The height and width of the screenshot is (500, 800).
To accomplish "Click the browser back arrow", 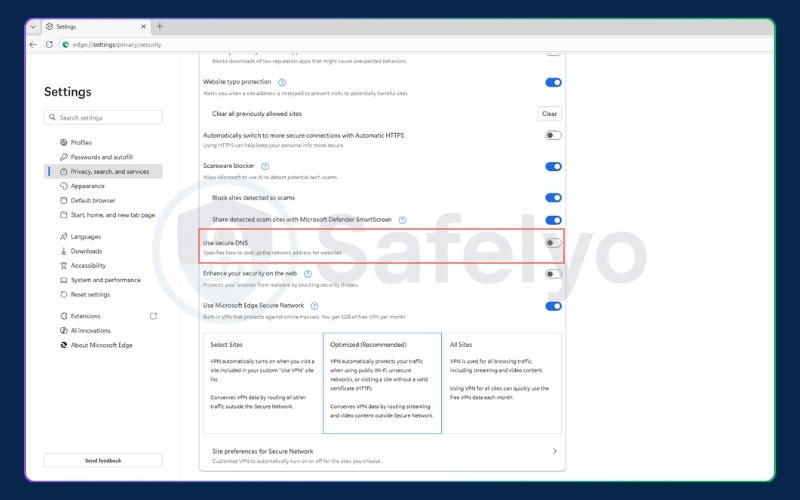I will (33, 44).
